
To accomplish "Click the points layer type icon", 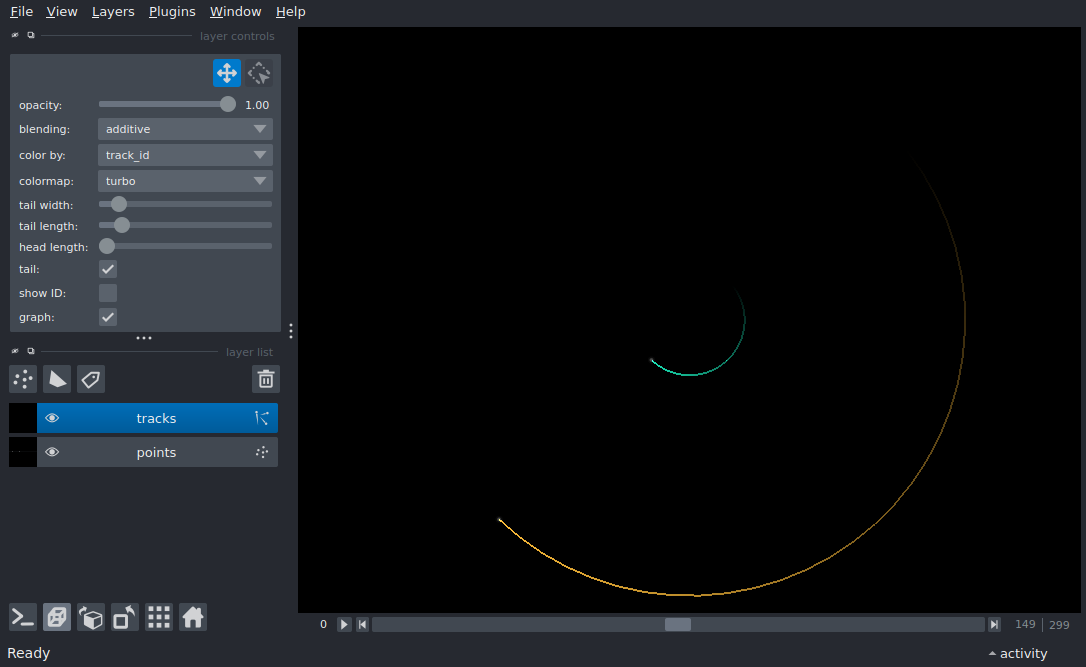I will (262, 452).
